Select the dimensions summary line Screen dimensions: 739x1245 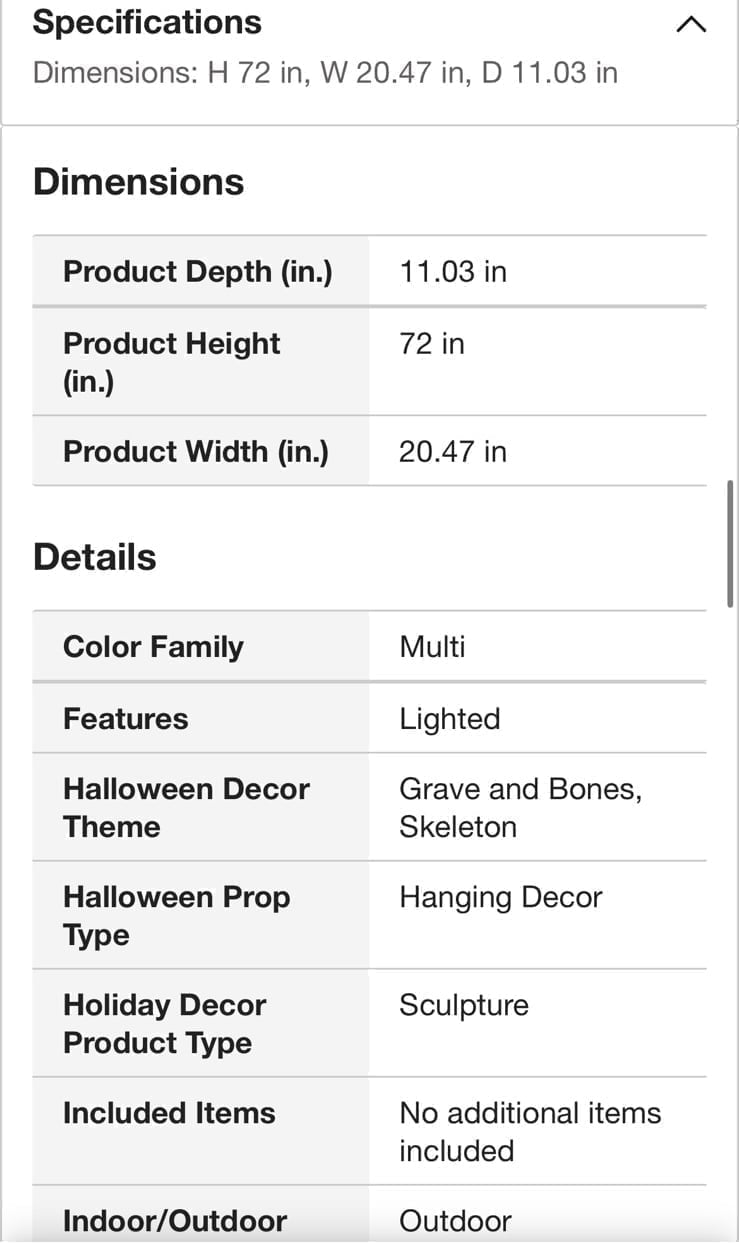tap(325, 73)
